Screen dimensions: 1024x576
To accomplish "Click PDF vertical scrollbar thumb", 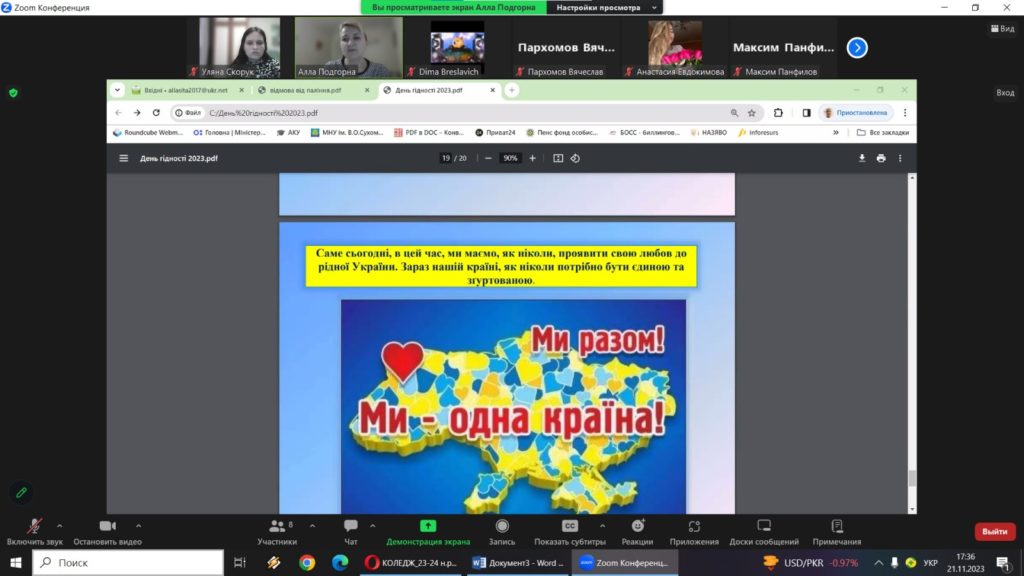I will click(912, 478).
